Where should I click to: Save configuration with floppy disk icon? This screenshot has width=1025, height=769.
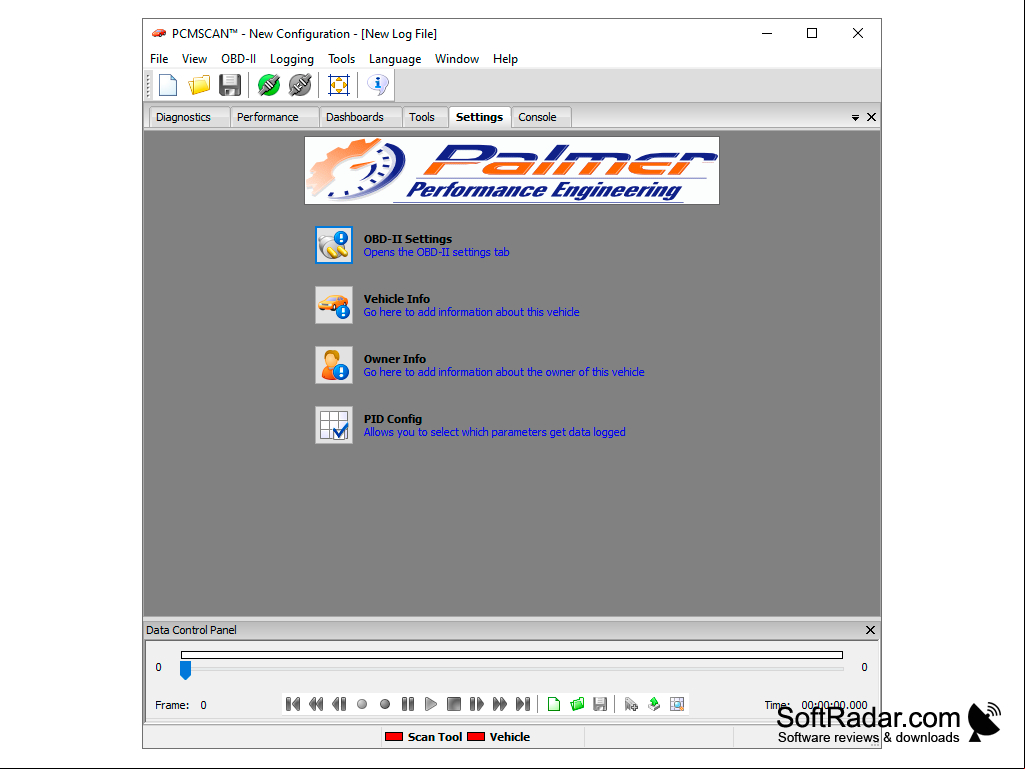click(229, 85)
